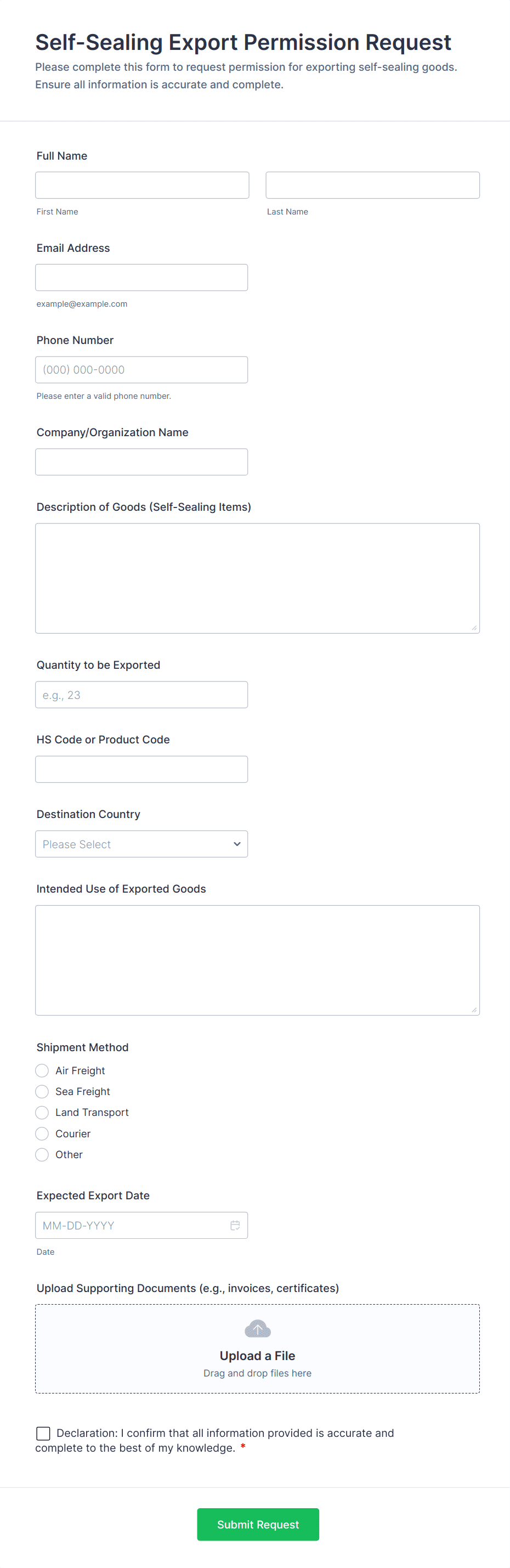Viewport: 510px width, 1568px height.
Task: Focus the Last Name input field
Action: (x=372, y=185)
